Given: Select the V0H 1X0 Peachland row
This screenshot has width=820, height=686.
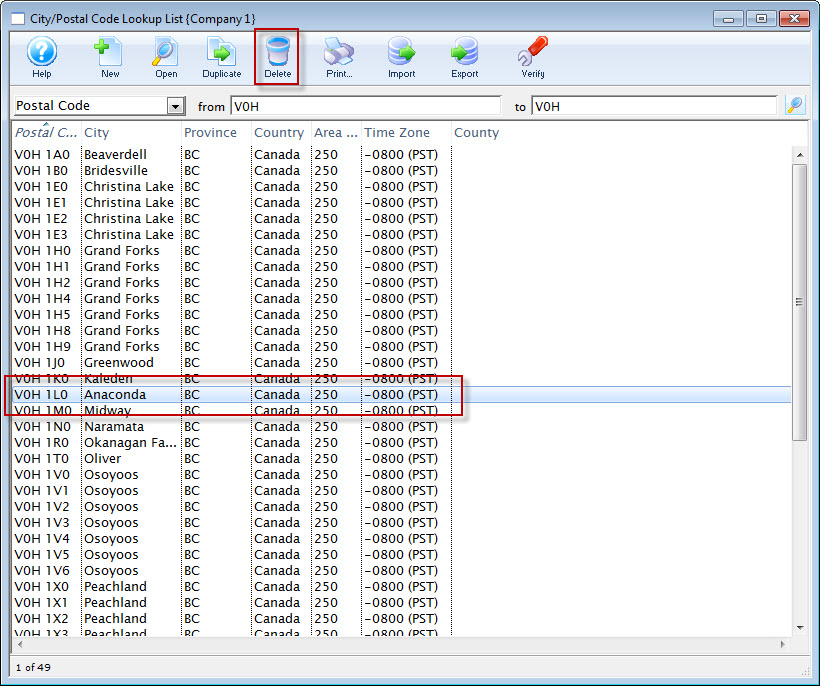Looking at the screenshot, I should click(x=402, y=587).
